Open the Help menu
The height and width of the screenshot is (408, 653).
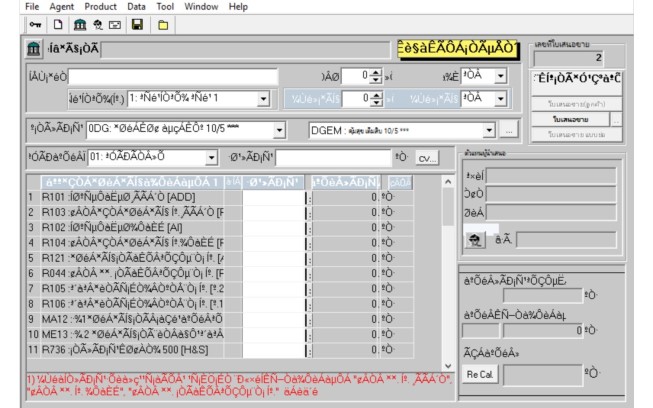tap(238, 7)
